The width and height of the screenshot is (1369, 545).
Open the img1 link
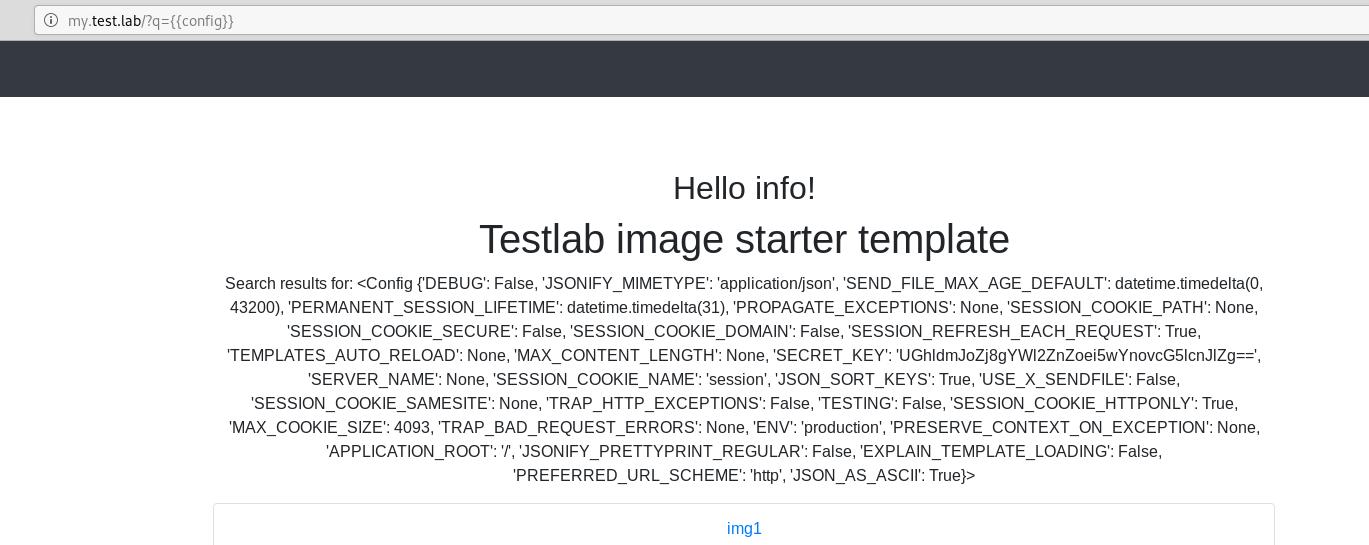point(744,529)
